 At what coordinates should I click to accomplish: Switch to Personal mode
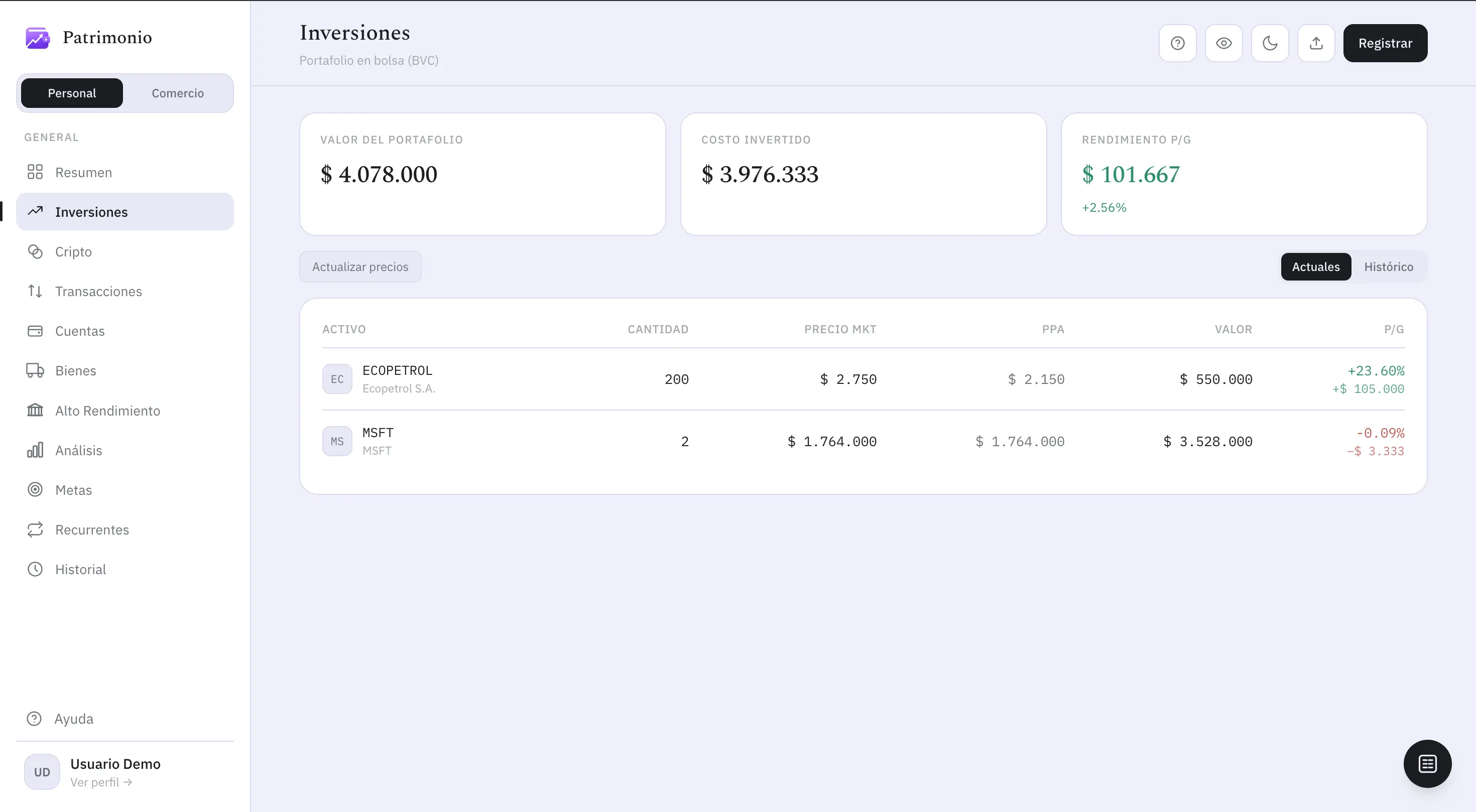click(72, 93)
